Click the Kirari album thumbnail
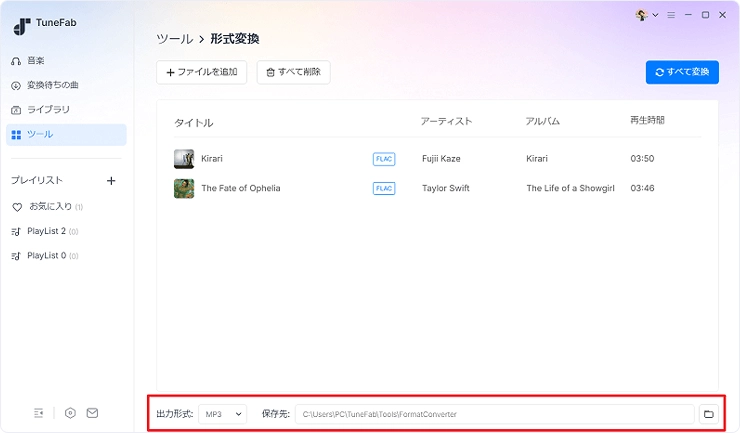740x433 pixels. point(184,159)
